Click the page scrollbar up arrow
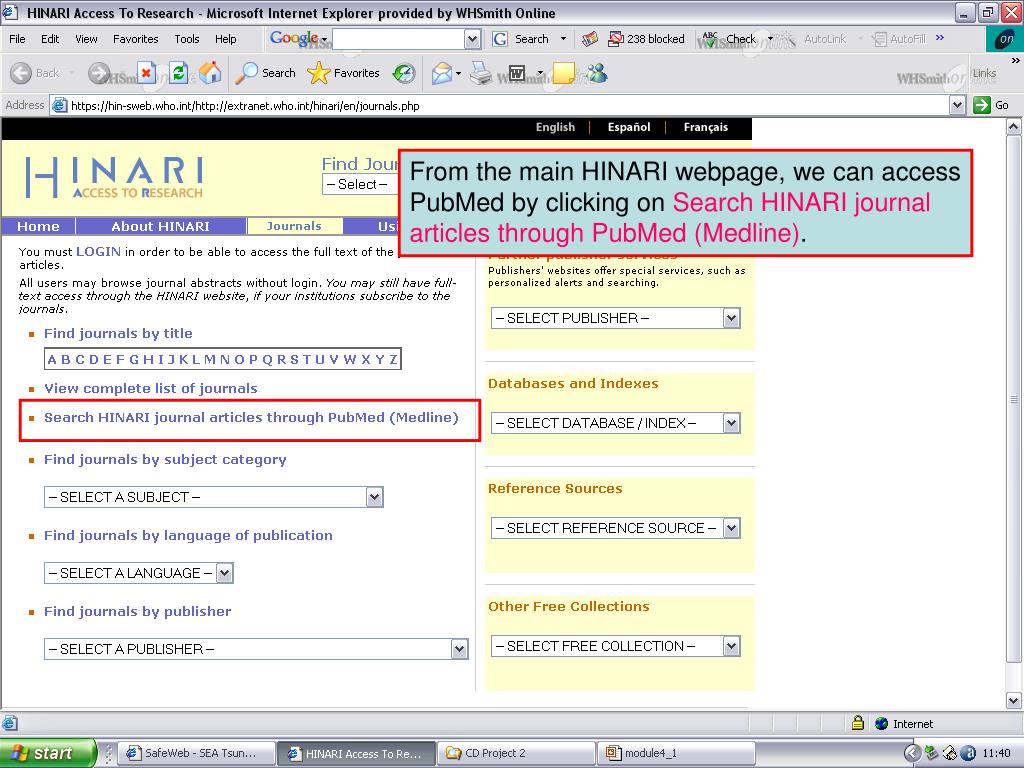 tap(1014, 127)
